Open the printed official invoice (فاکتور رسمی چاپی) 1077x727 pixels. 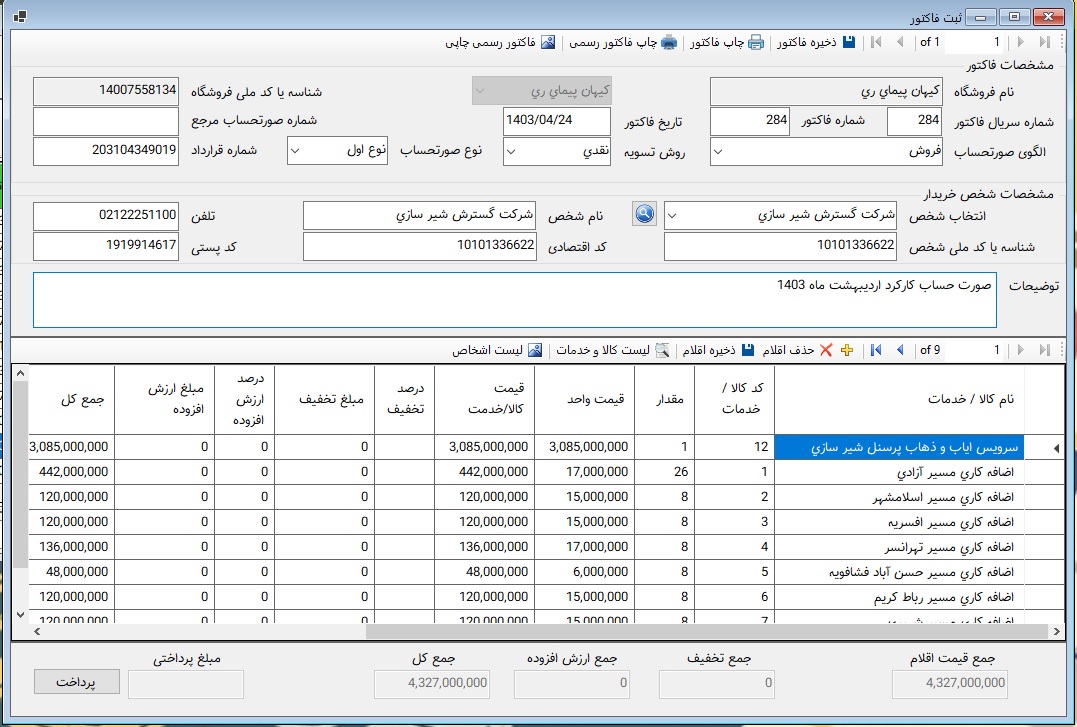tap(547, 42)
